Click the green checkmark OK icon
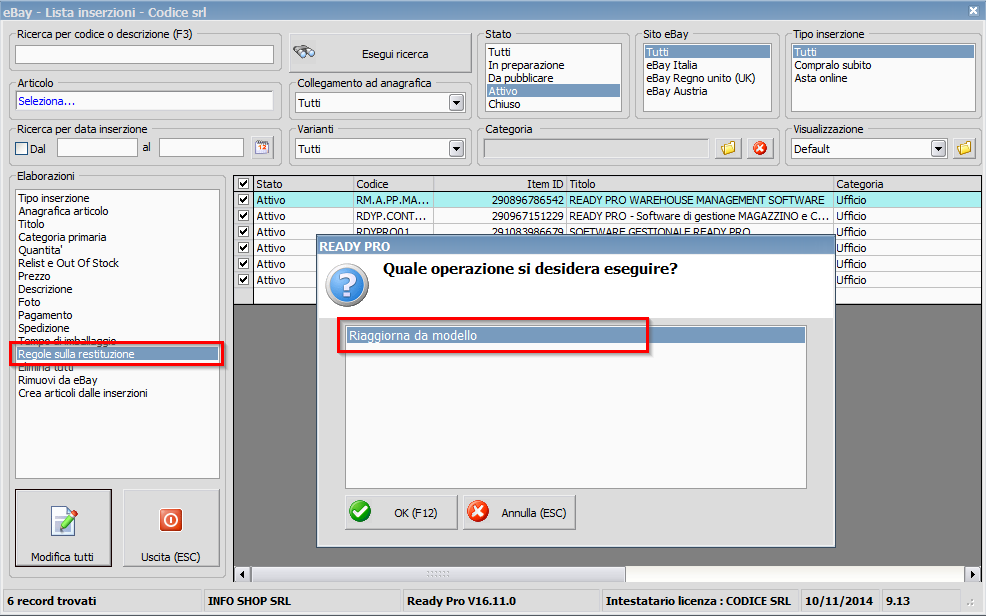This screenshot has width=986, height=616. click(x=360, y=512)
